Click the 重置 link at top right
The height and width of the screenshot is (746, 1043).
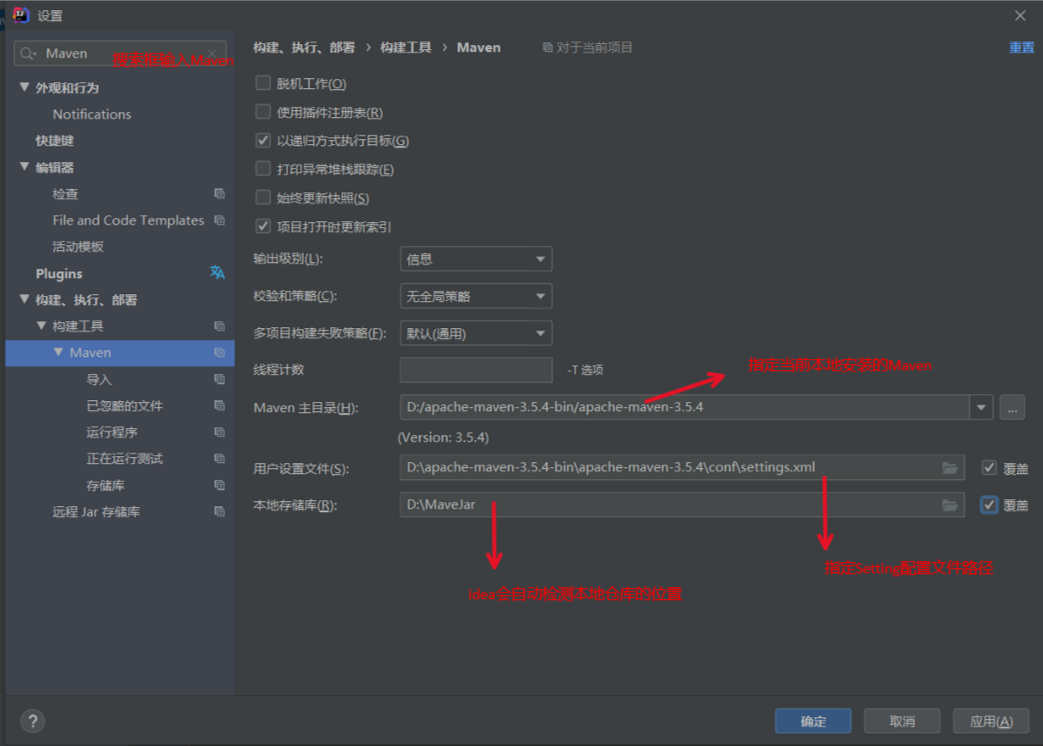click(1022, 47)
